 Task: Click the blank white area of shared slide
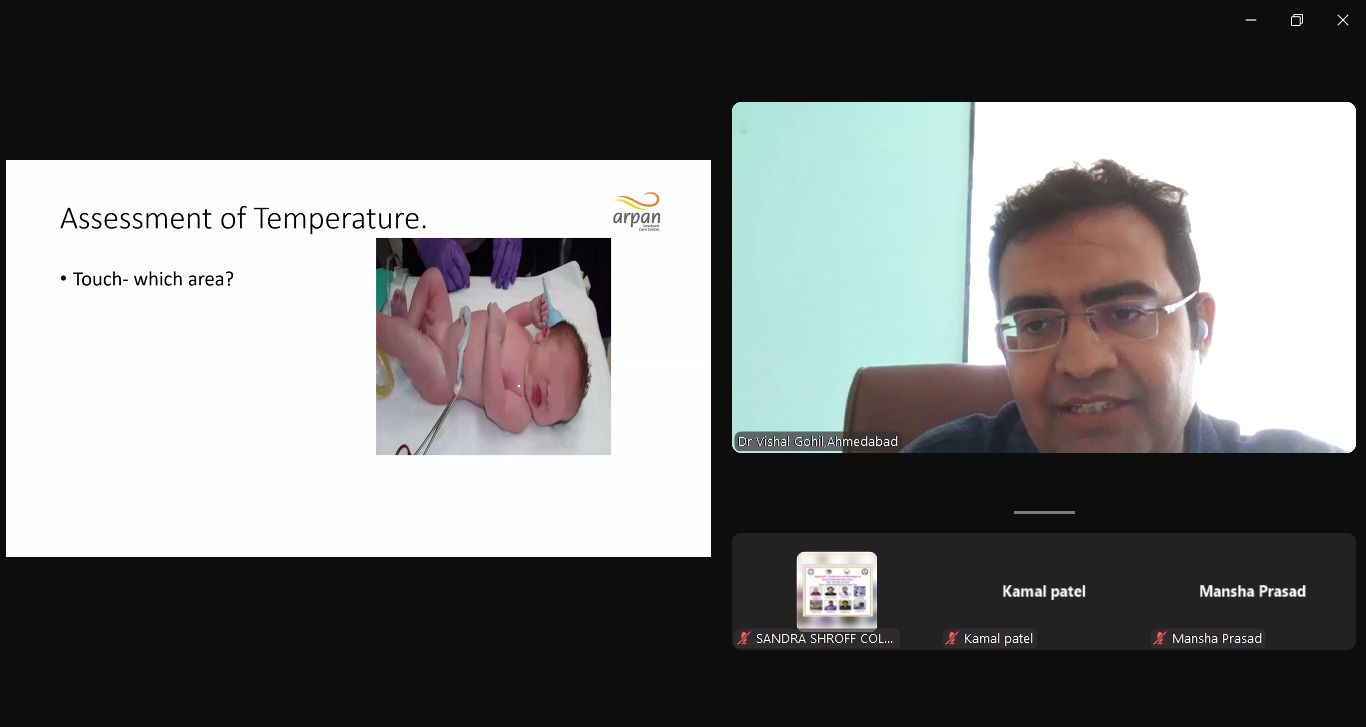click(x=200, y=450)
